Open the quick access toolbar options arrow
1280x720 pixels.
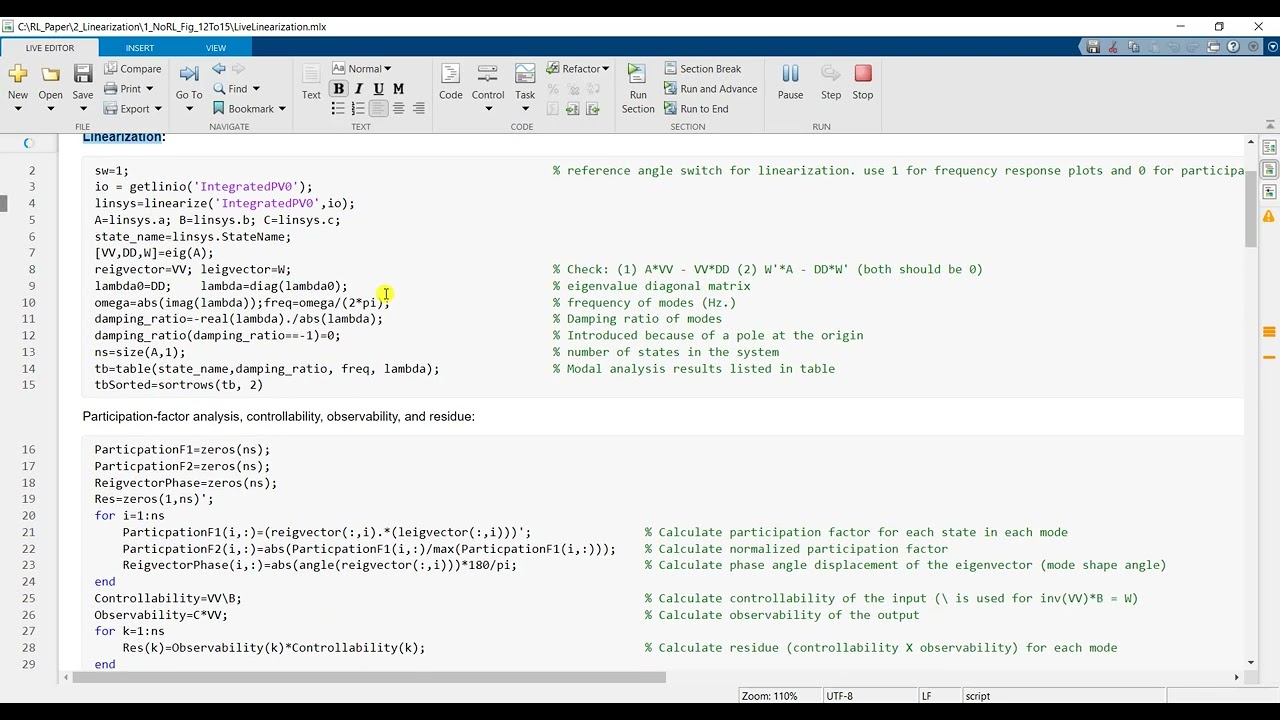1254,47
